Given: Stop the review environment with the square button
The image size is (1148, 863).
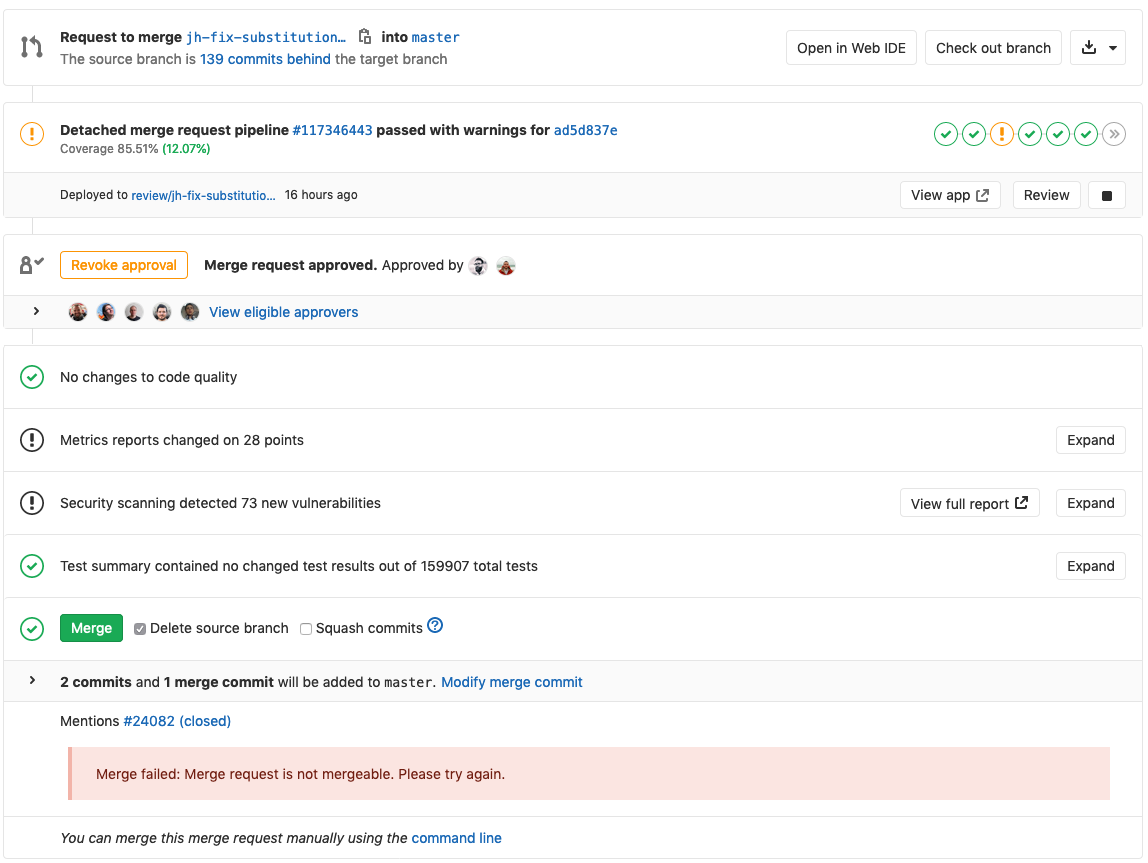Looking at the screenshot, I should pyautogui.click(x=1107, y=196).
